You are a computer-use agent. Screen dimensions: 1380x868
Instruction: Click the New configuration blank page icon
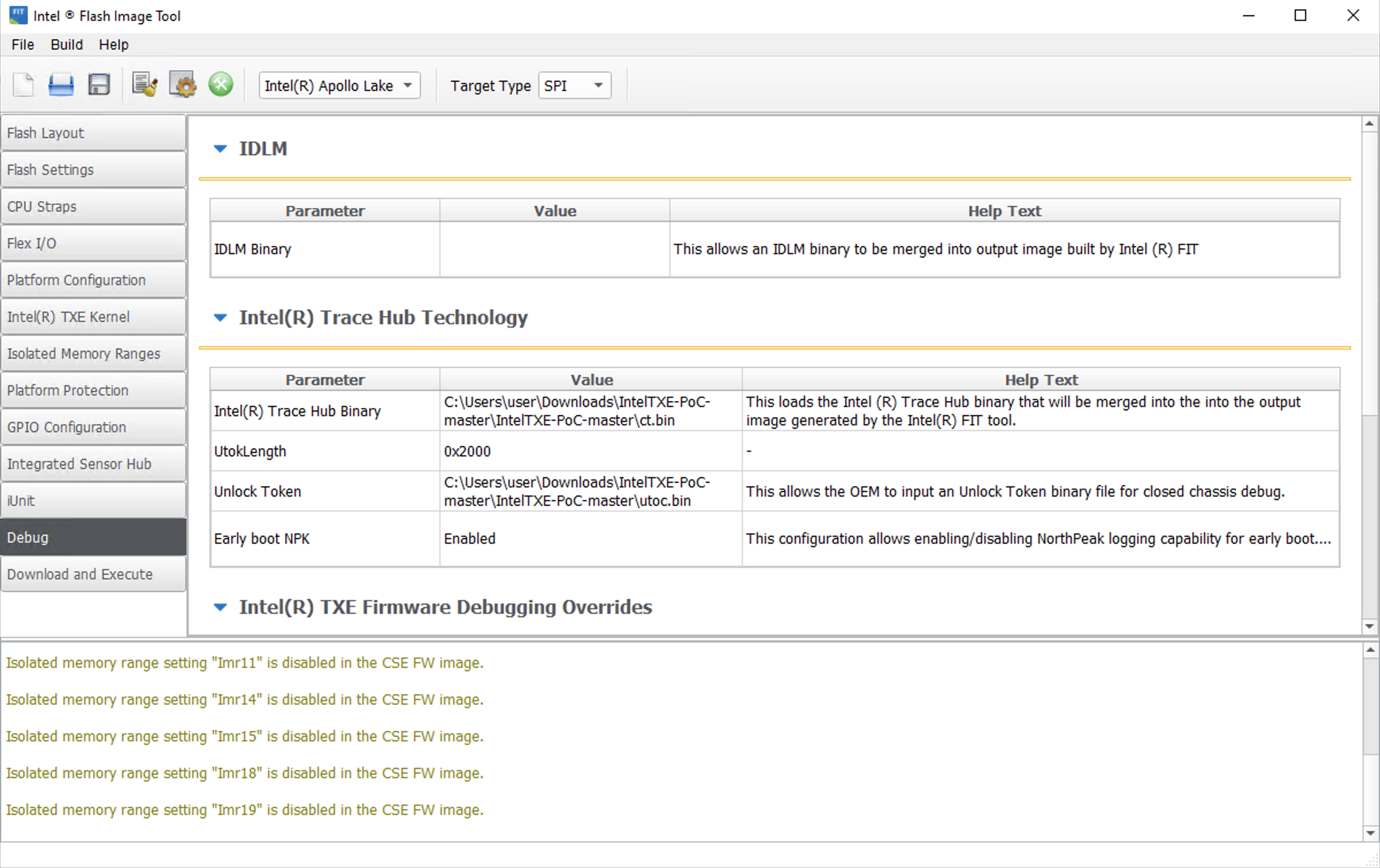click(x=24, y=85)
